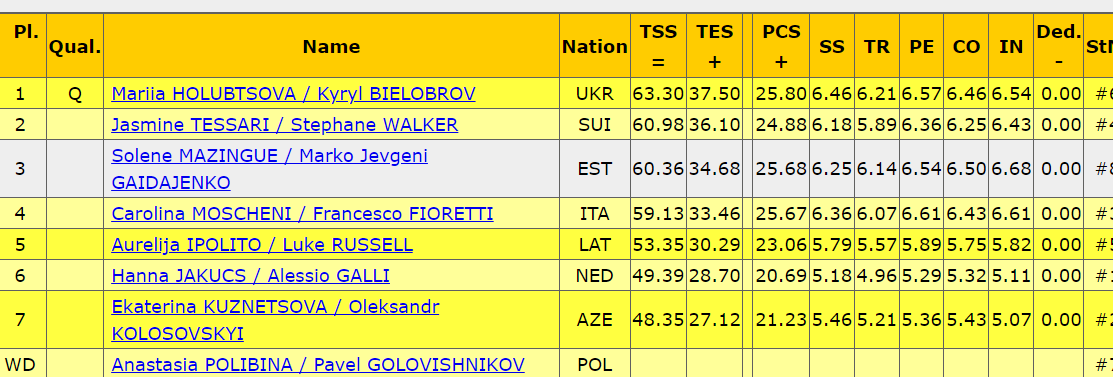Open Aurelija IPOLITO / Luke RUSSELL link
The image size is (1113, 377).
coord(262,245)
